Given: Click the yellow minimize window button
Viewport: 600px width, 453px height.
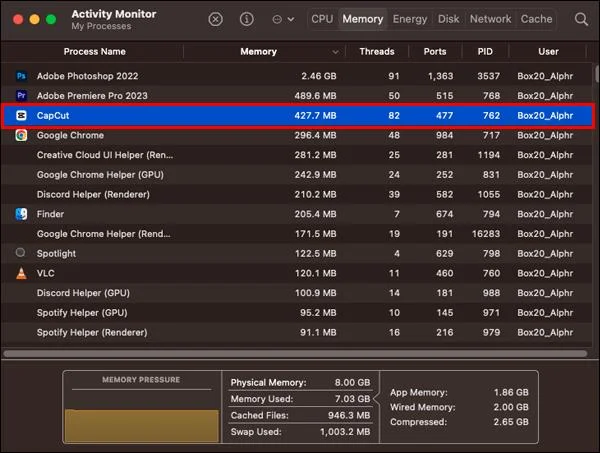Looking at the screenshot, I should (34, 19).
